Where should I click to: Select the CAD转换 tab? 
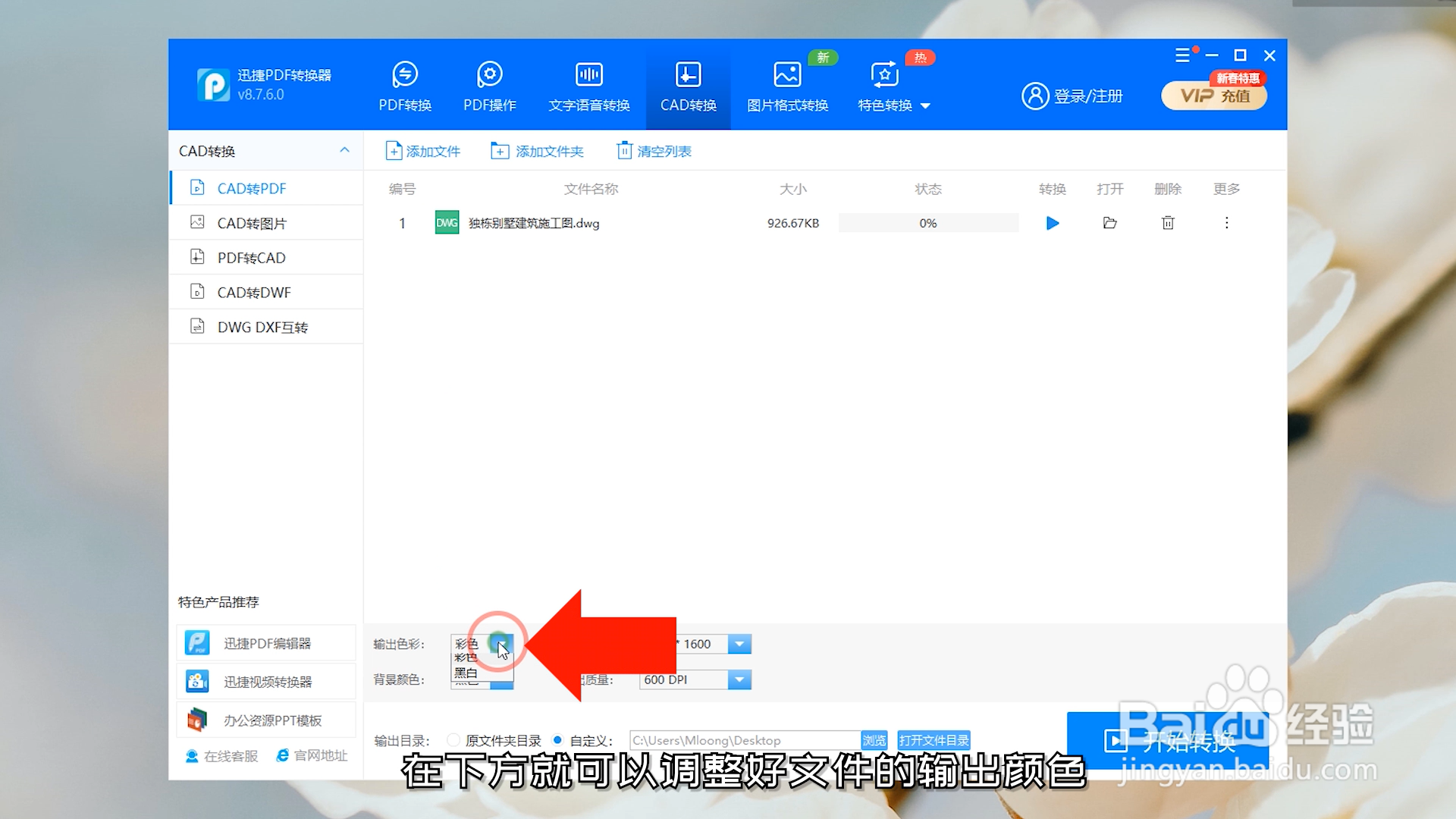pyautogui.click(x=688, y=86)
